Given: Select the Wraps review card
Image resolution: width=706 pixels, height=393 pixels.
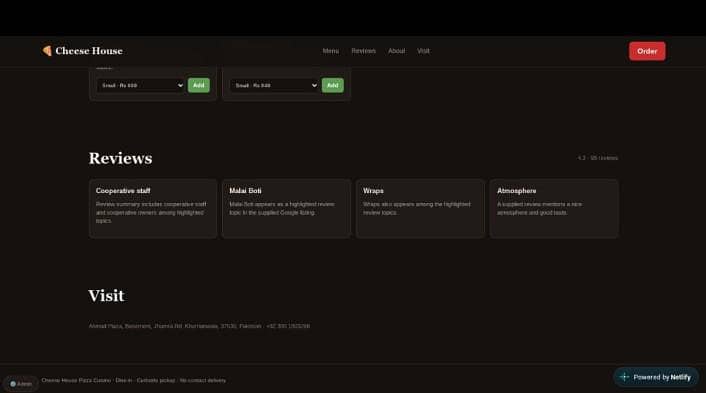Looking at the screenshot, I should pyautogui.click(x=420, y=208).
